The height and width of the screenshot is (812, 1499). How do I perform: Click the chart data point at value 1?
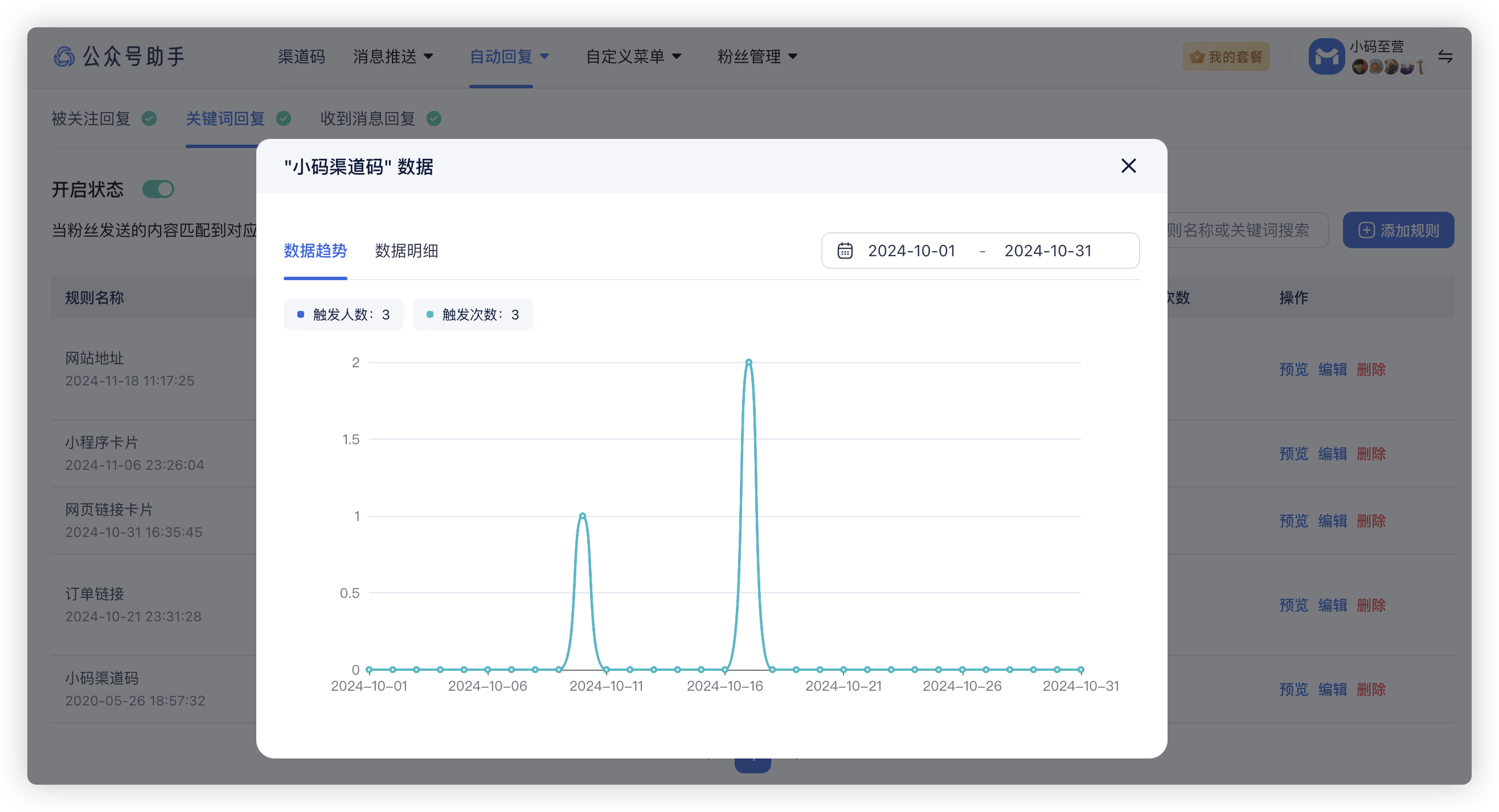coord(583,516)
